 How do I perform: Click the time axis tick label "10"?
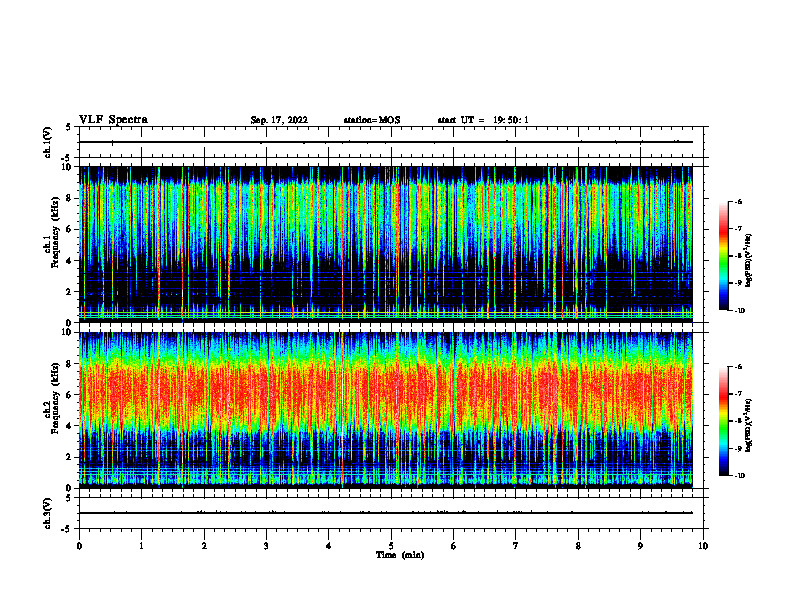703,546
